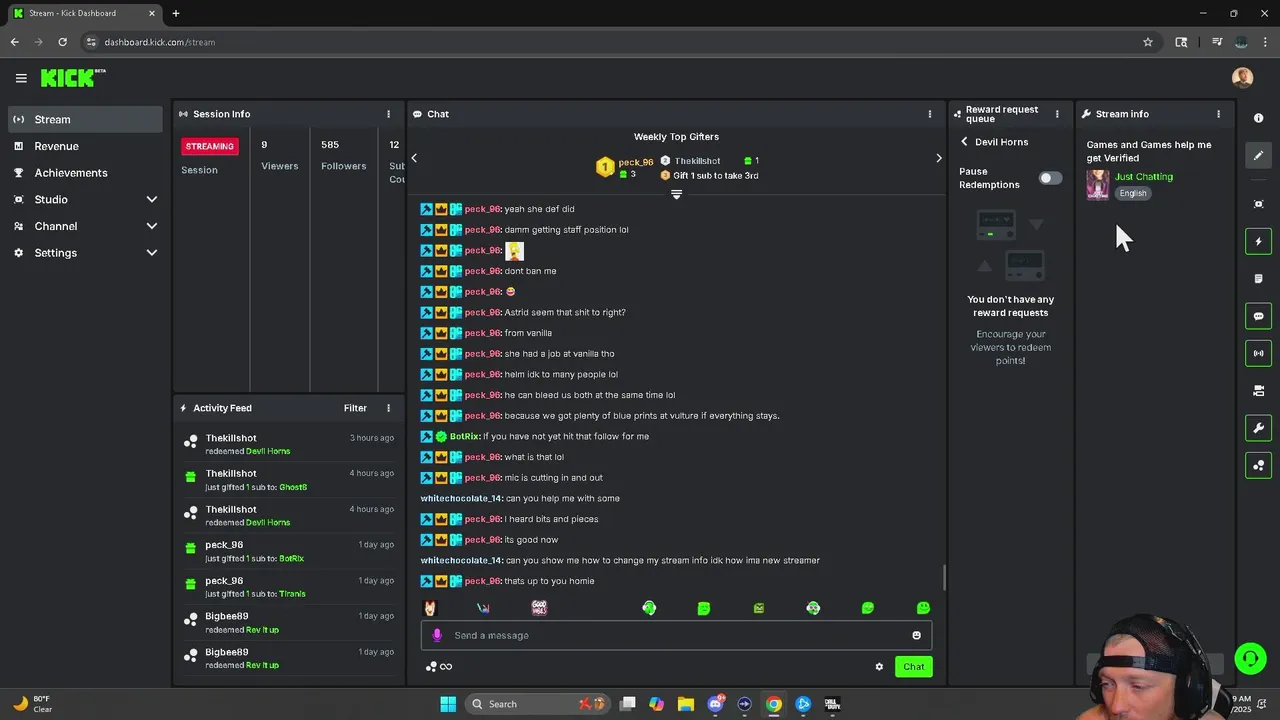1280x720 pixels.
Task: Insert the Good Vibes emote
Action: tap(539, 608)
